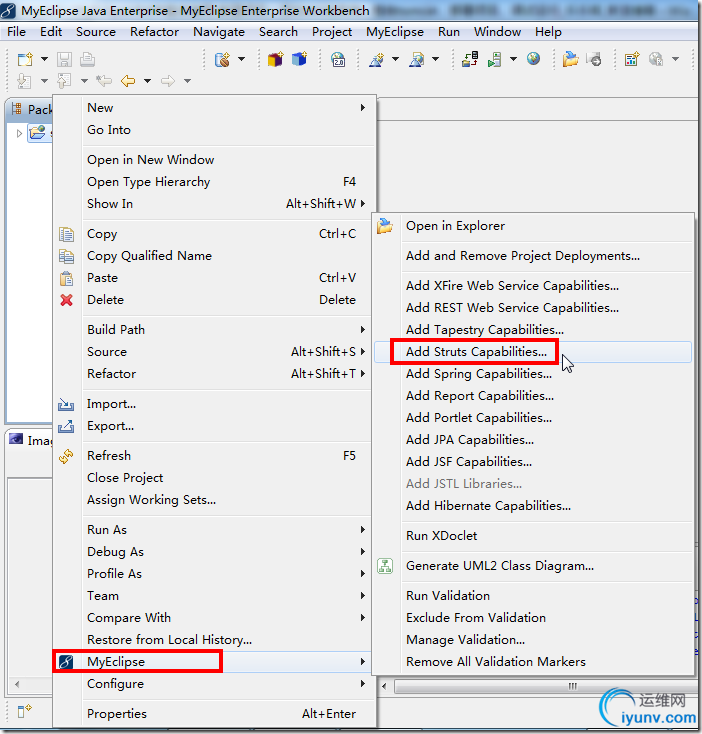Open the Refactor menu in menu bar
The image size is (702, 734).
point(154,32)
